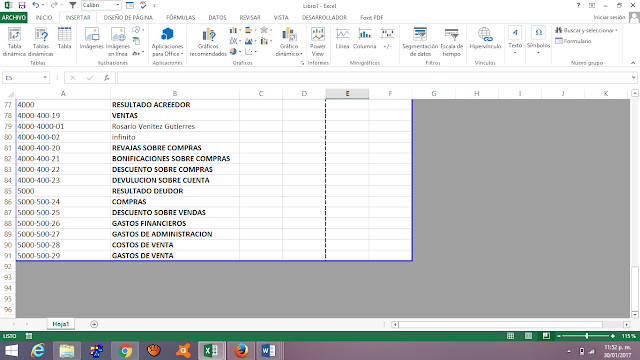Image resolution: width=640 pixels, height=360 pixels.
Task: Switch to Normal view in status bar
Action: (x=510, y=336)
